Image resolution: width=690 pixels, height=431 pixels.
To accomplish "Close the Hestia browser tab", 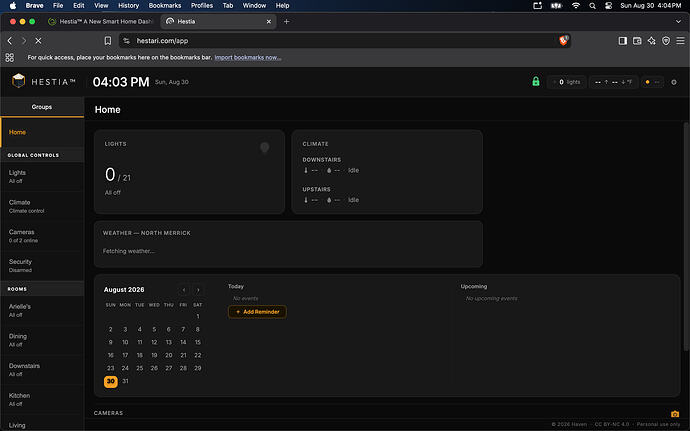I will [x=269, y=21].
